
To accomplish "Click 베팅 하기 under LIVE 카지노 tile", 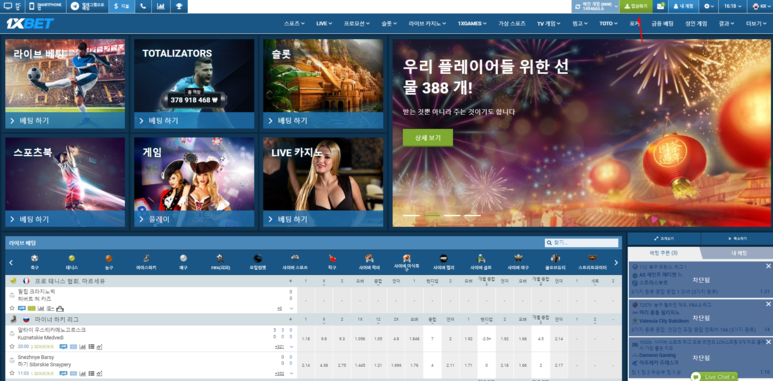I will click(323, 219).
